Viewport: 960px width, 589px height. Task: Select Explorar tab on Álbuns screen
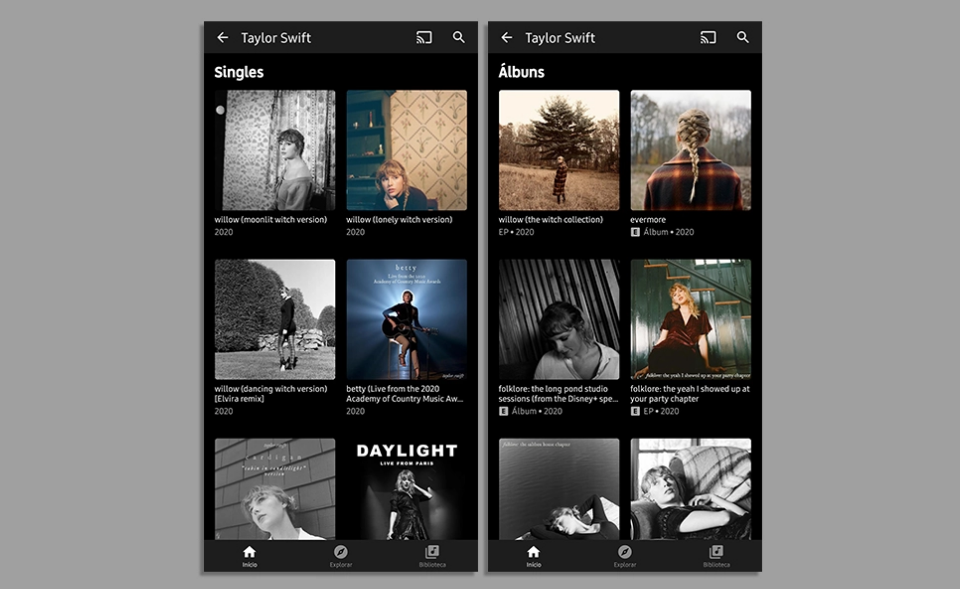[x=625, y=556]
